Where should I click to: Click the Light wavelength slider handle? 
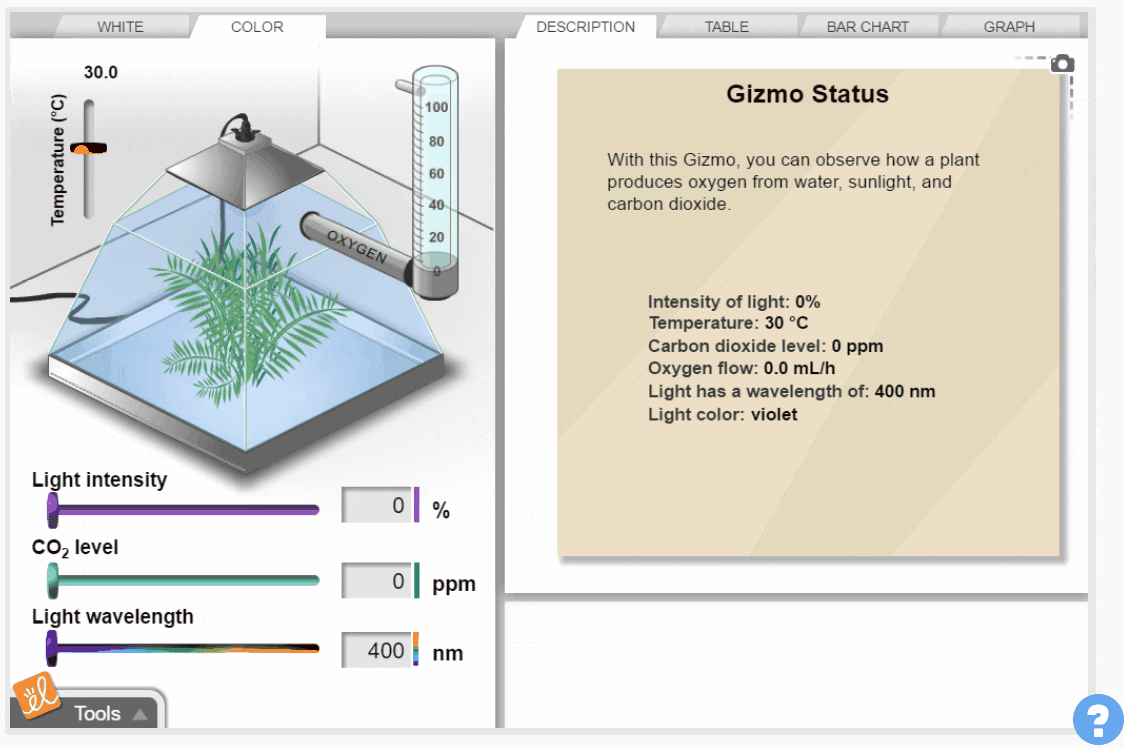coord(52,648)
